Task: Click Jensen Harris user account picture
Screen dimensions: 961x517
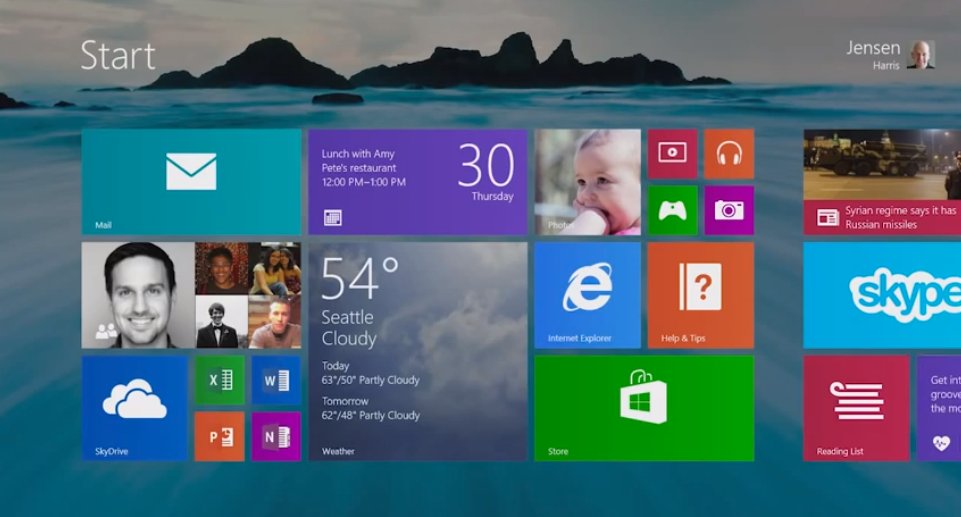Action: (x=921, y=55)
